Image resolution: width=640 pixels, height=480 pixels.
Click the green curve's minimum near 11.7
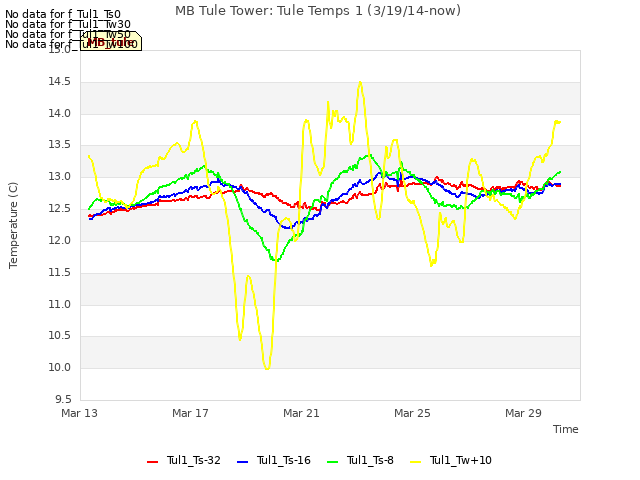(x=275, y=260)
